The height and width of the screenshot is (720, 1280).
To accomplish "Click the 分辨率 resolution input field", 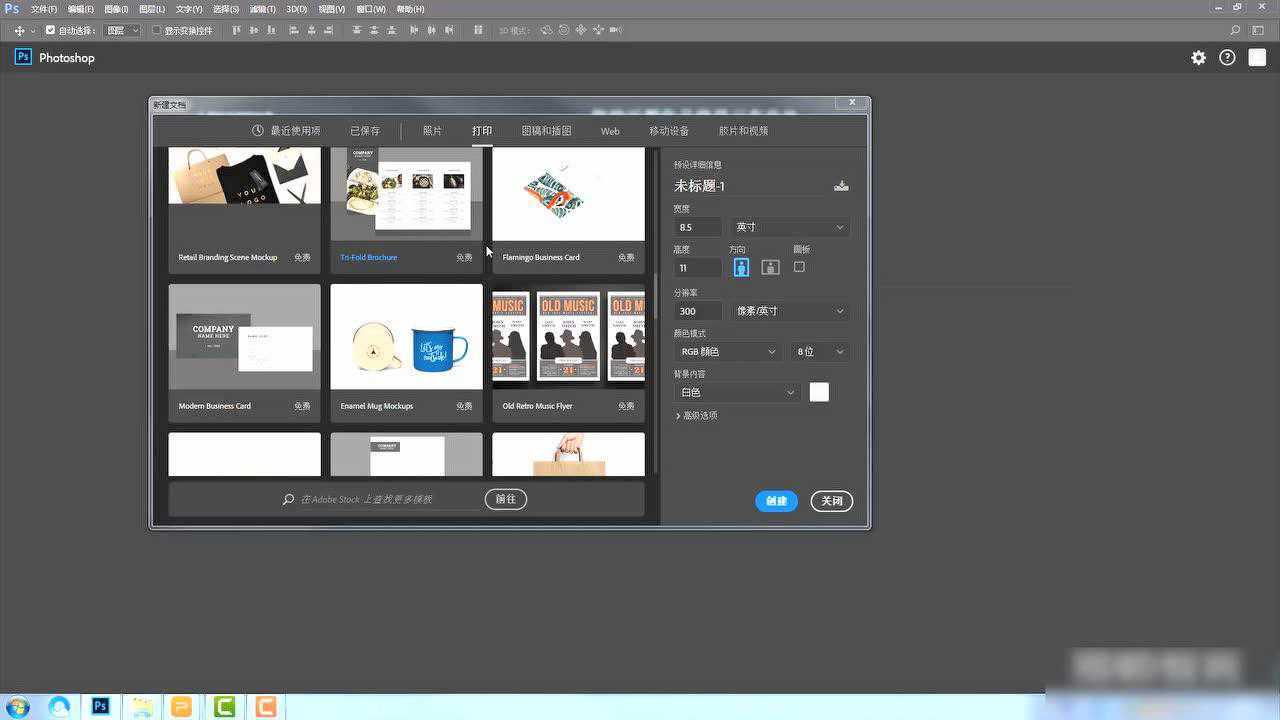I will (x=698, y=311).
